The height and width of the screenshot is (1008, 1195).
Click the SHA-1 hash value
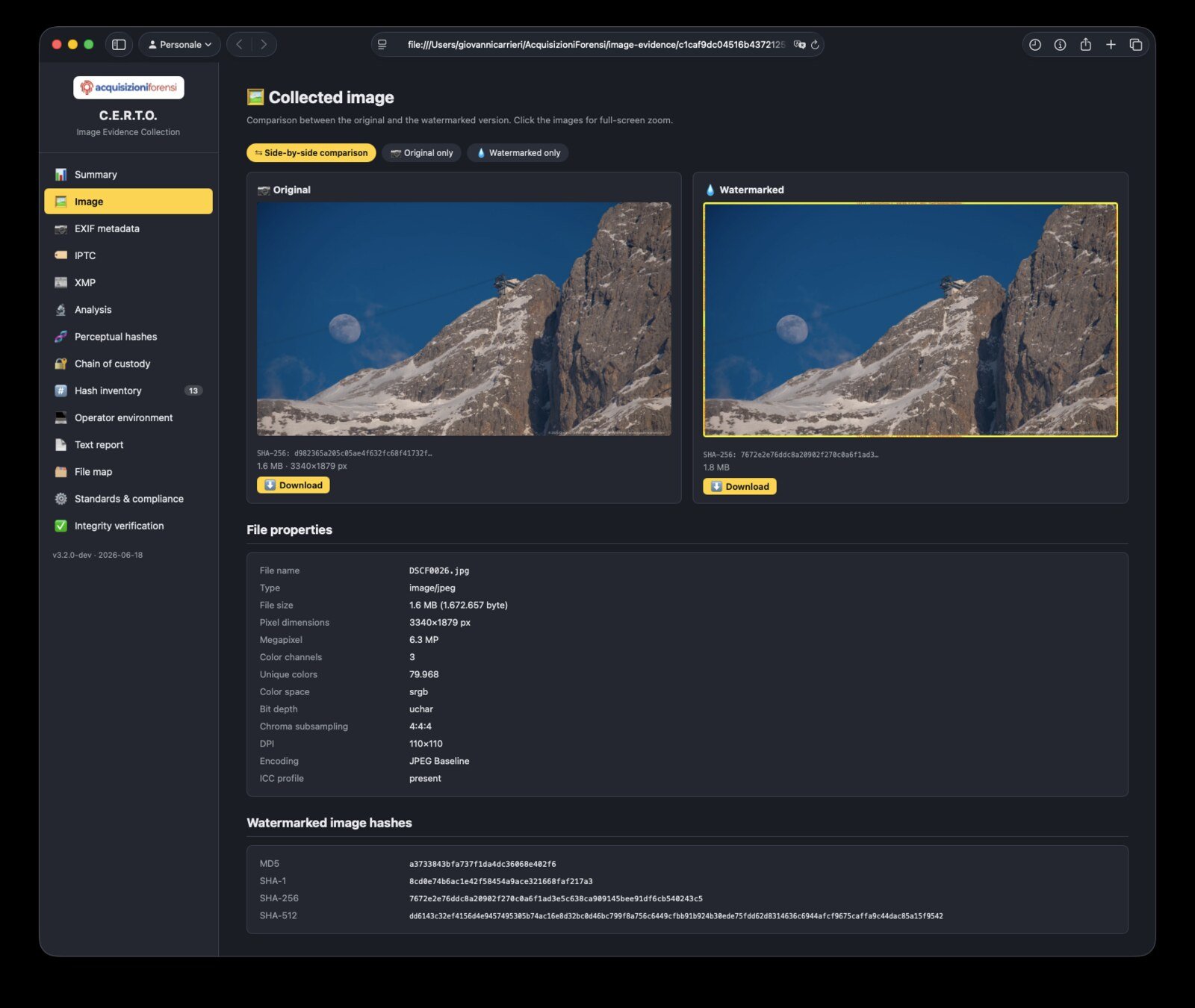point(500,881)
